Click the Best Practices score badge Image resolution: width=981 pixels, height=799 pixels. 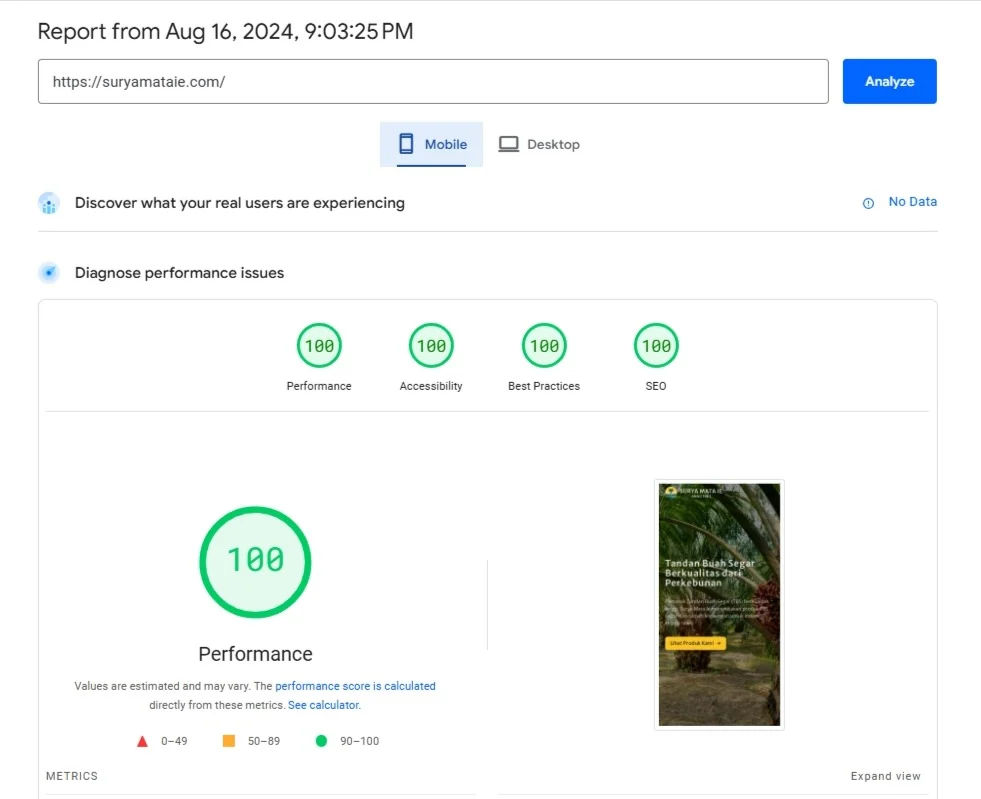543,344
